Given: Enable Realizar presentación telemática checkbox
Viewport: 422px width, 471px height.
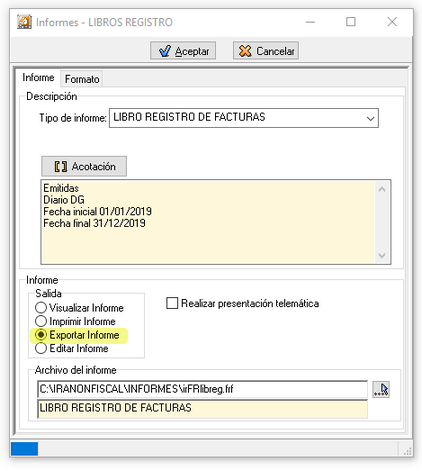Looking at the screenshot, I should click(242, 303).
